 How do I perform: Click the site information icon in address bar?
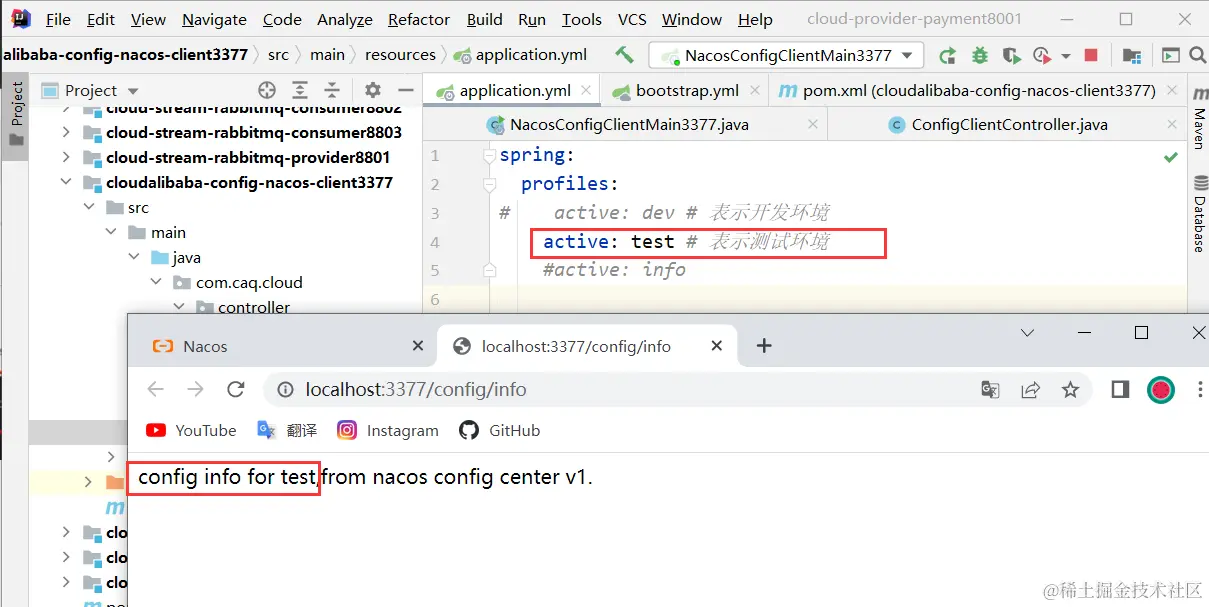pyautogui.click(x=285, y=389)
